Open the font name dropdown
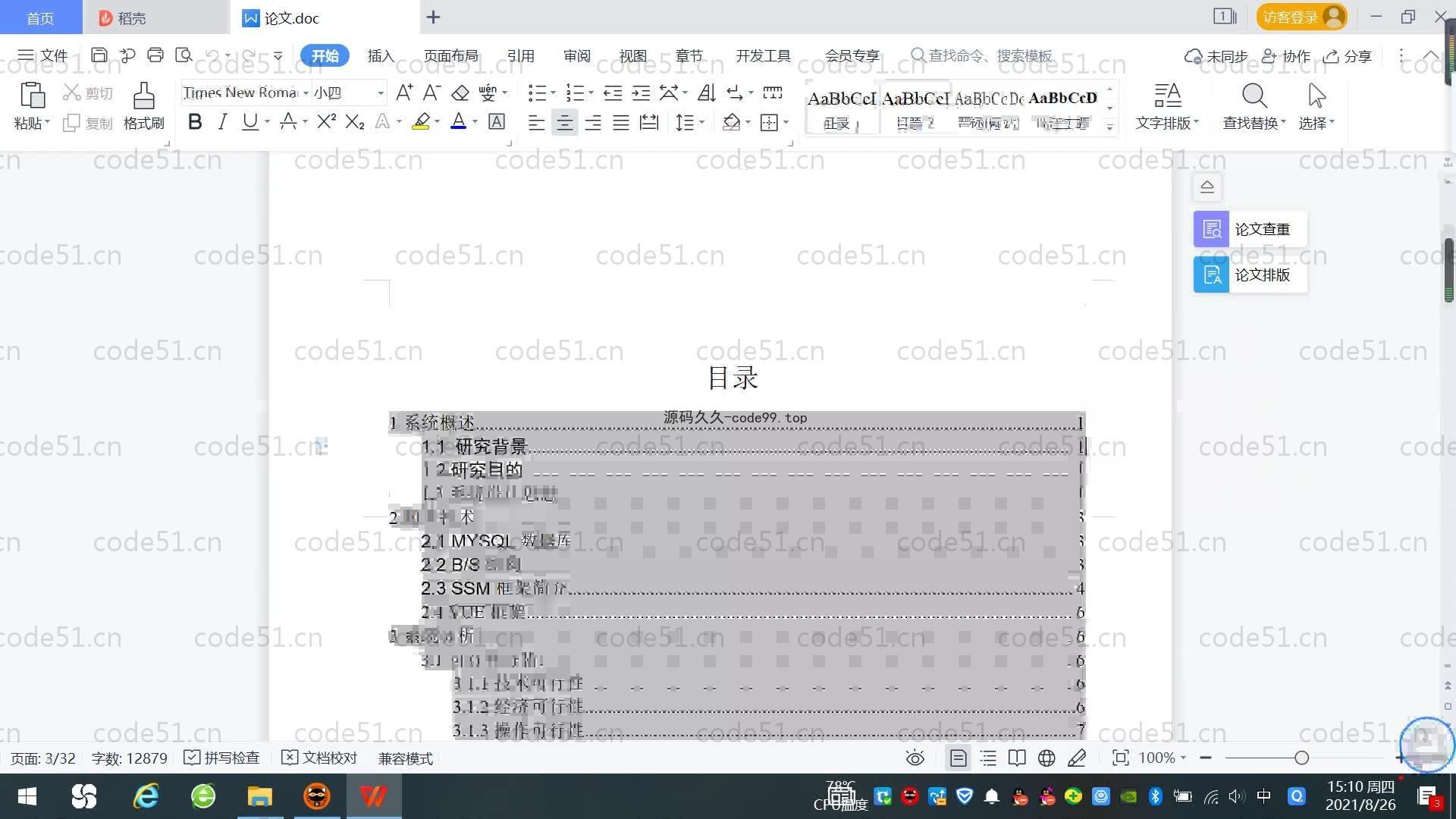This screenshot has height=819, width=1456. [x=306, y=93]
